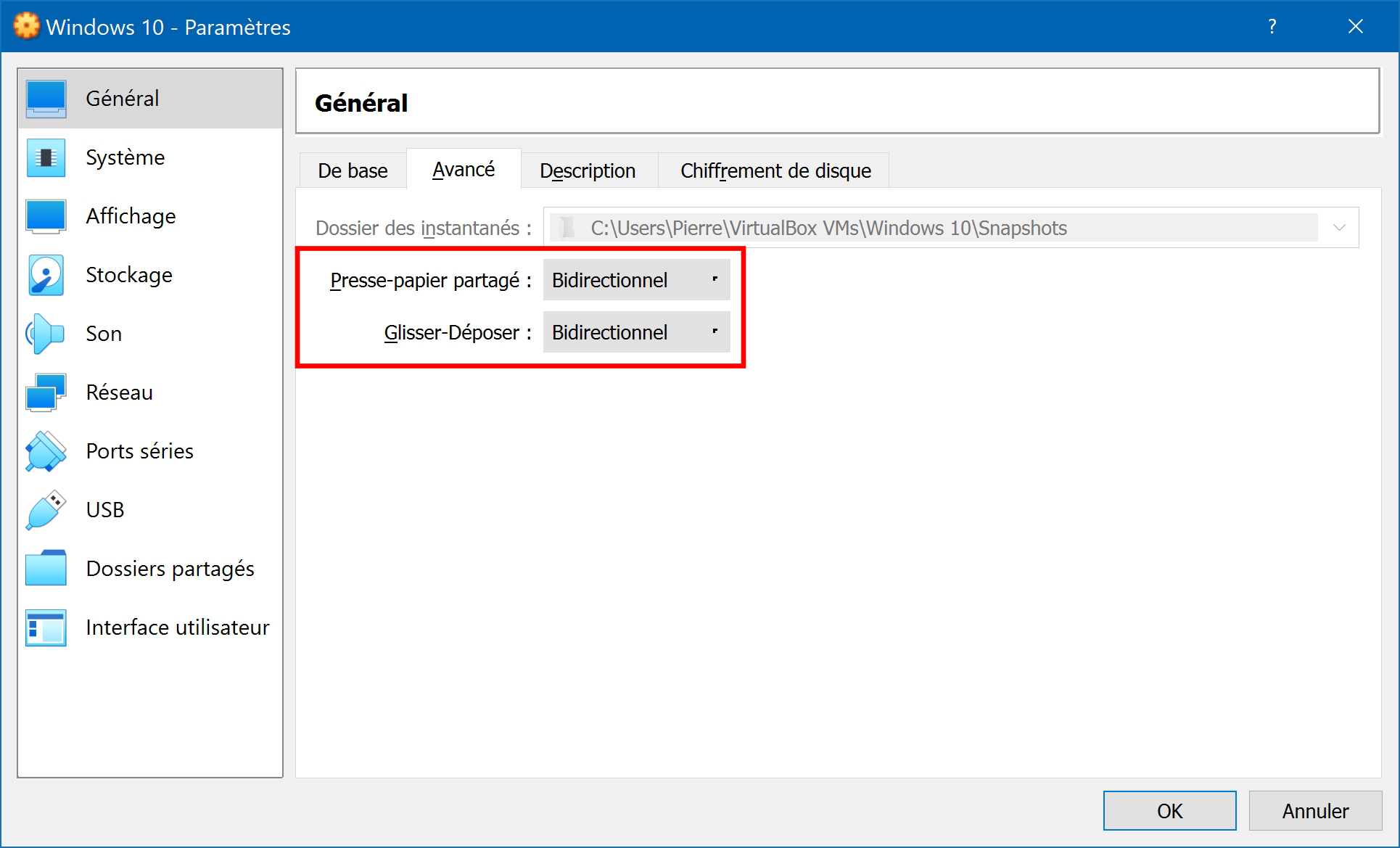This screenshot has height=848, width=1400.
Task: Switch to the De base tab
Action: coord(353,170)
